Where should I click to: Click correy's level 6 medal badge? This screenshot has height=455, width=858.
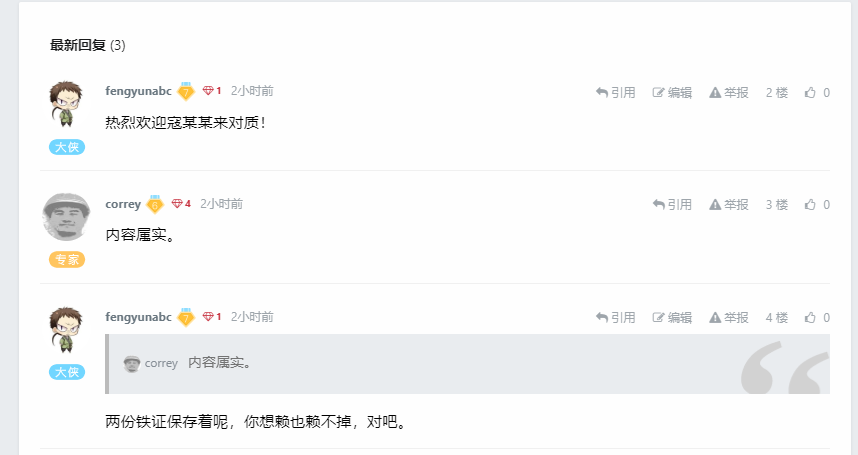pyautogui.click(x=155, y=204)
